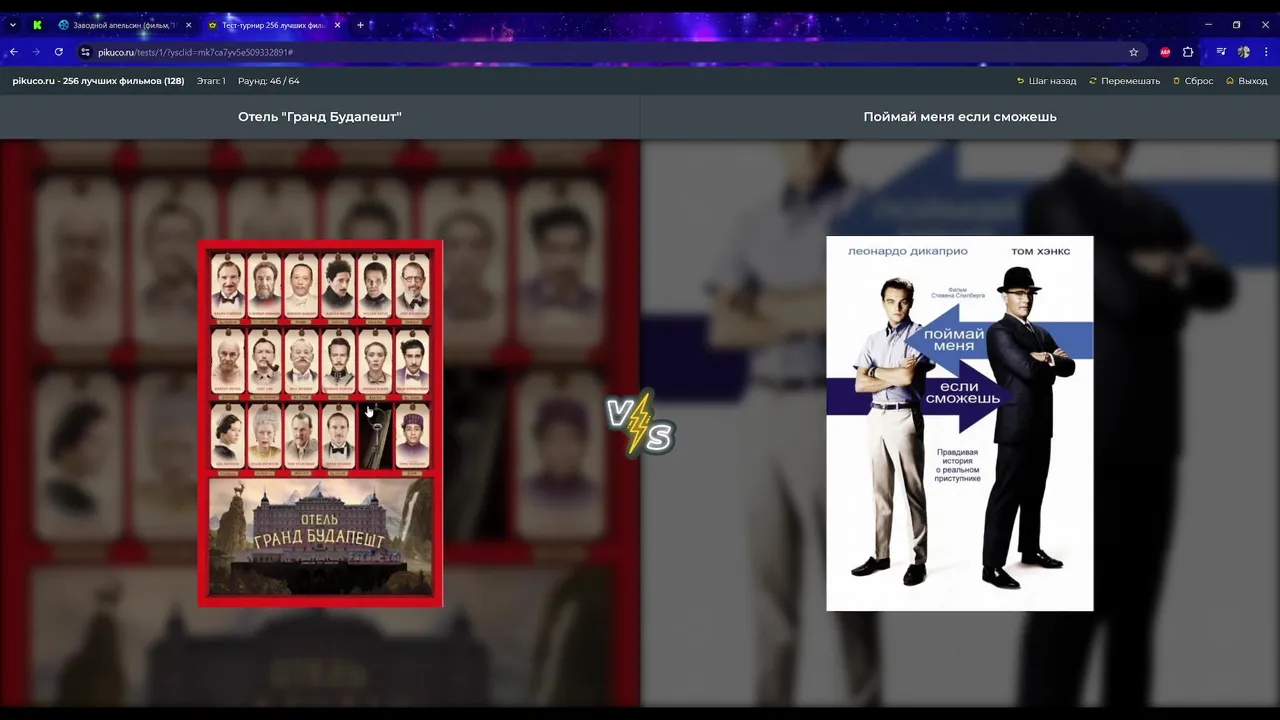Minimize the browser window
This screenshot has height=720, width=1280.
(1208, 25)
